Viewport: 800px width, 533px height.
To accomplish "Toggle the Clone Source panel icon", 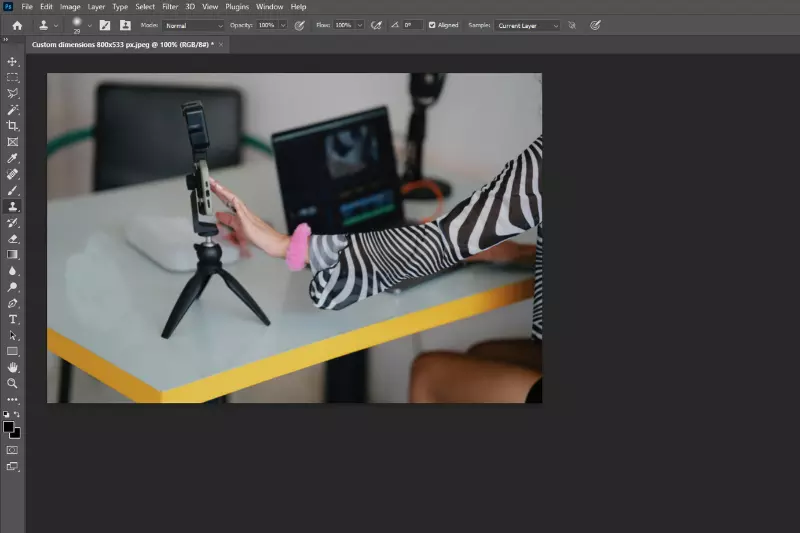I will (125, 26).
